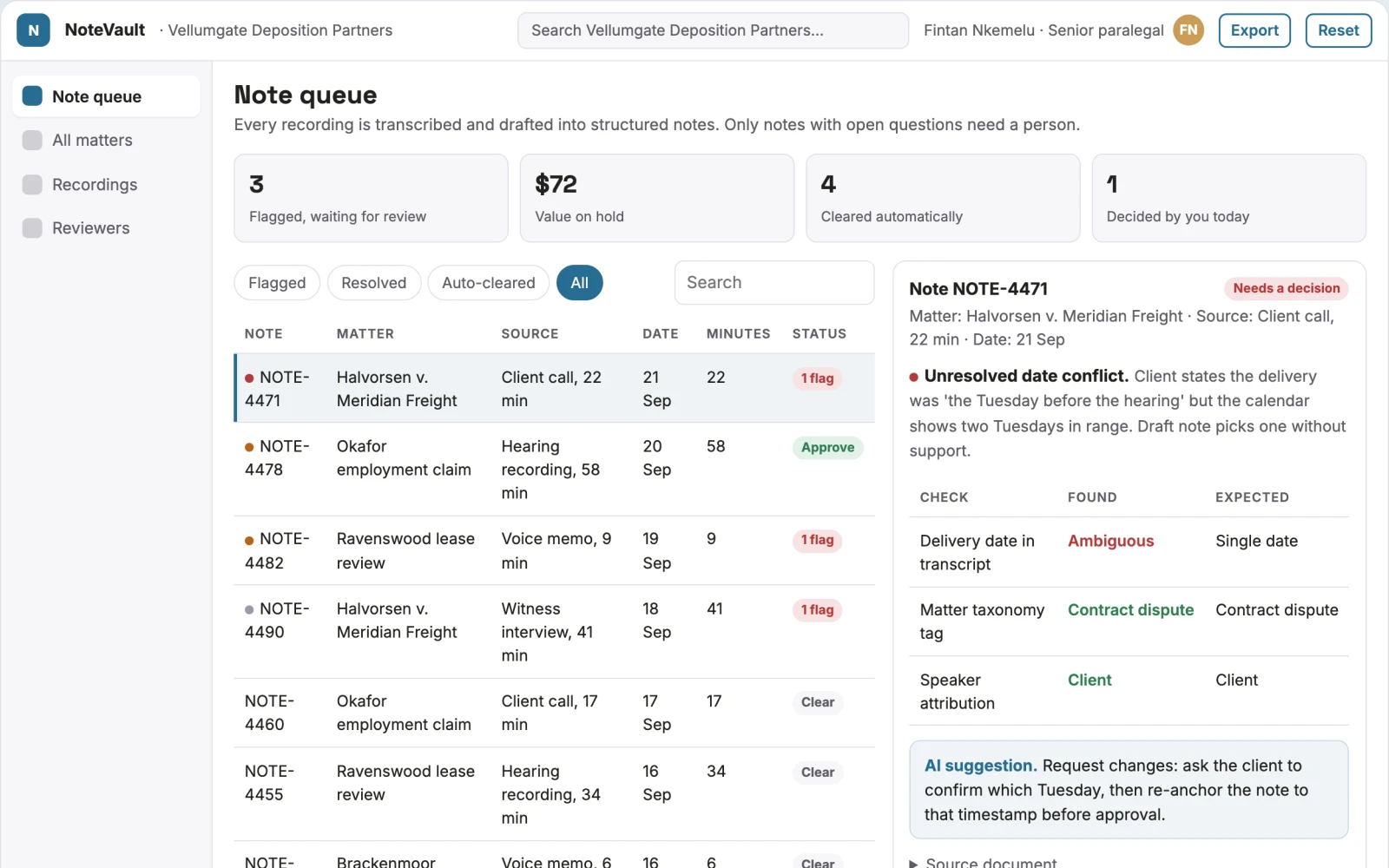This screenshot has width=1389, height=868.
Task: Click the 1 flag badge for NOTE-4471
Action: [817, 378]
